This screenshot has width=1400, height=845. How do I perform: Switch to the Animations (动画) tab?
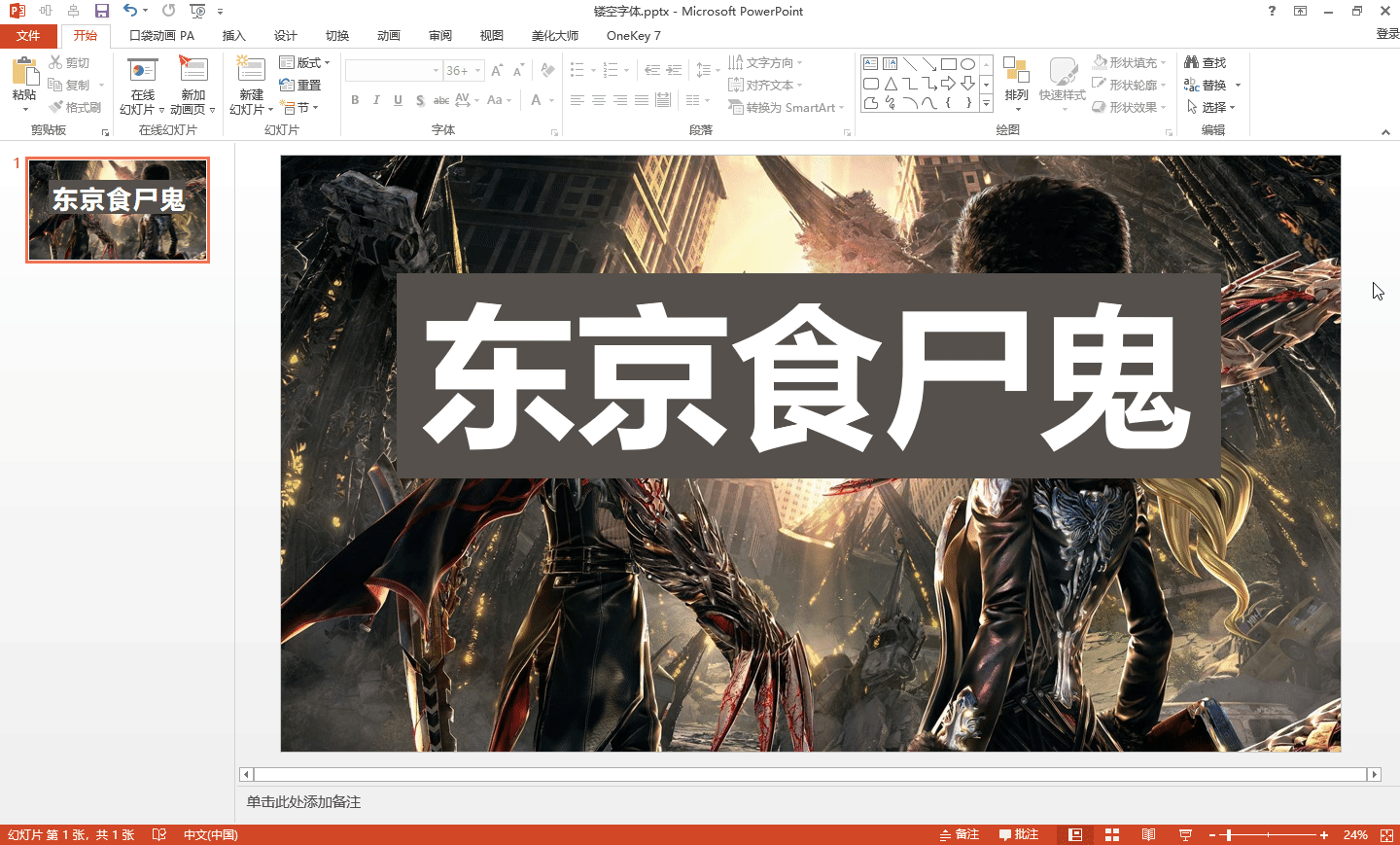pos(388,36)
